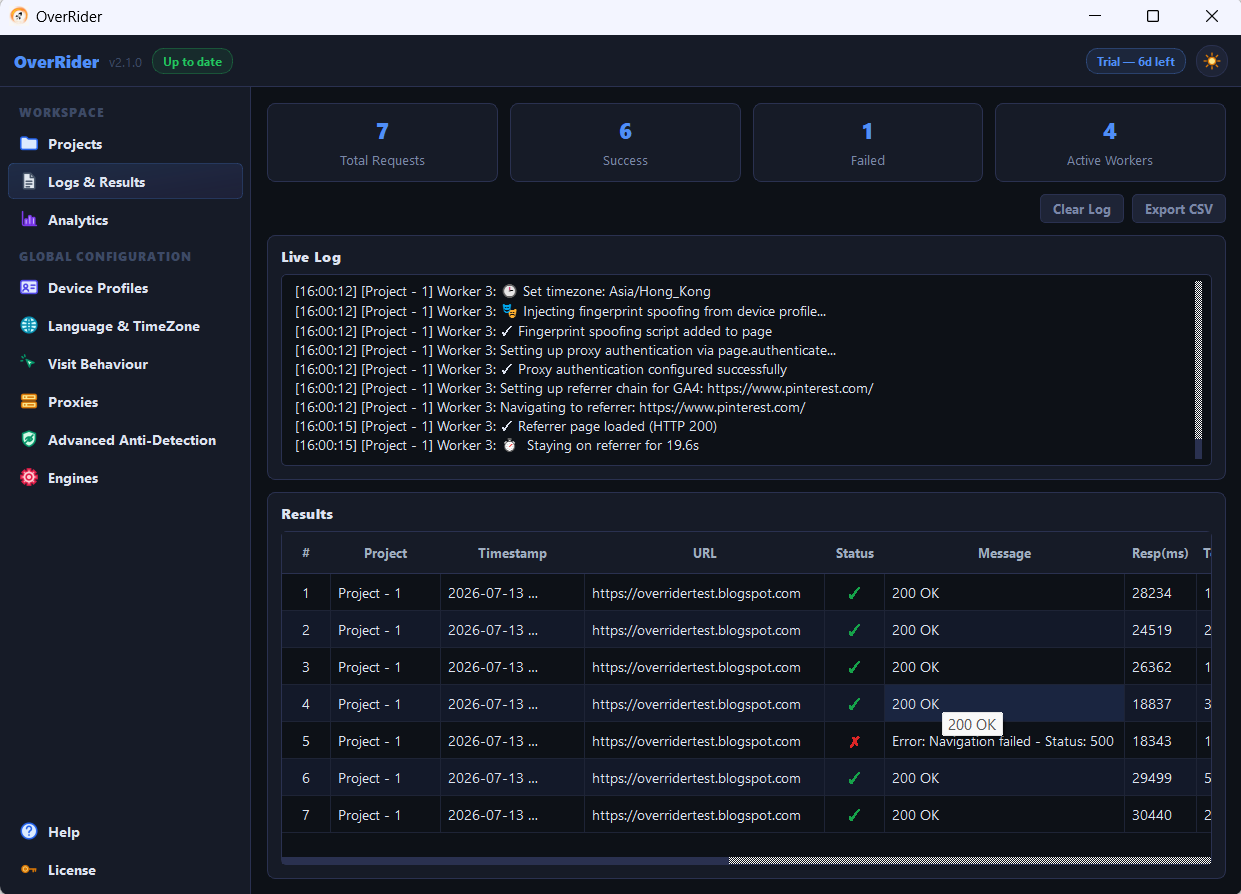Click the Device Profiles card icon
1241x894 pixels.
click(29, 288)
